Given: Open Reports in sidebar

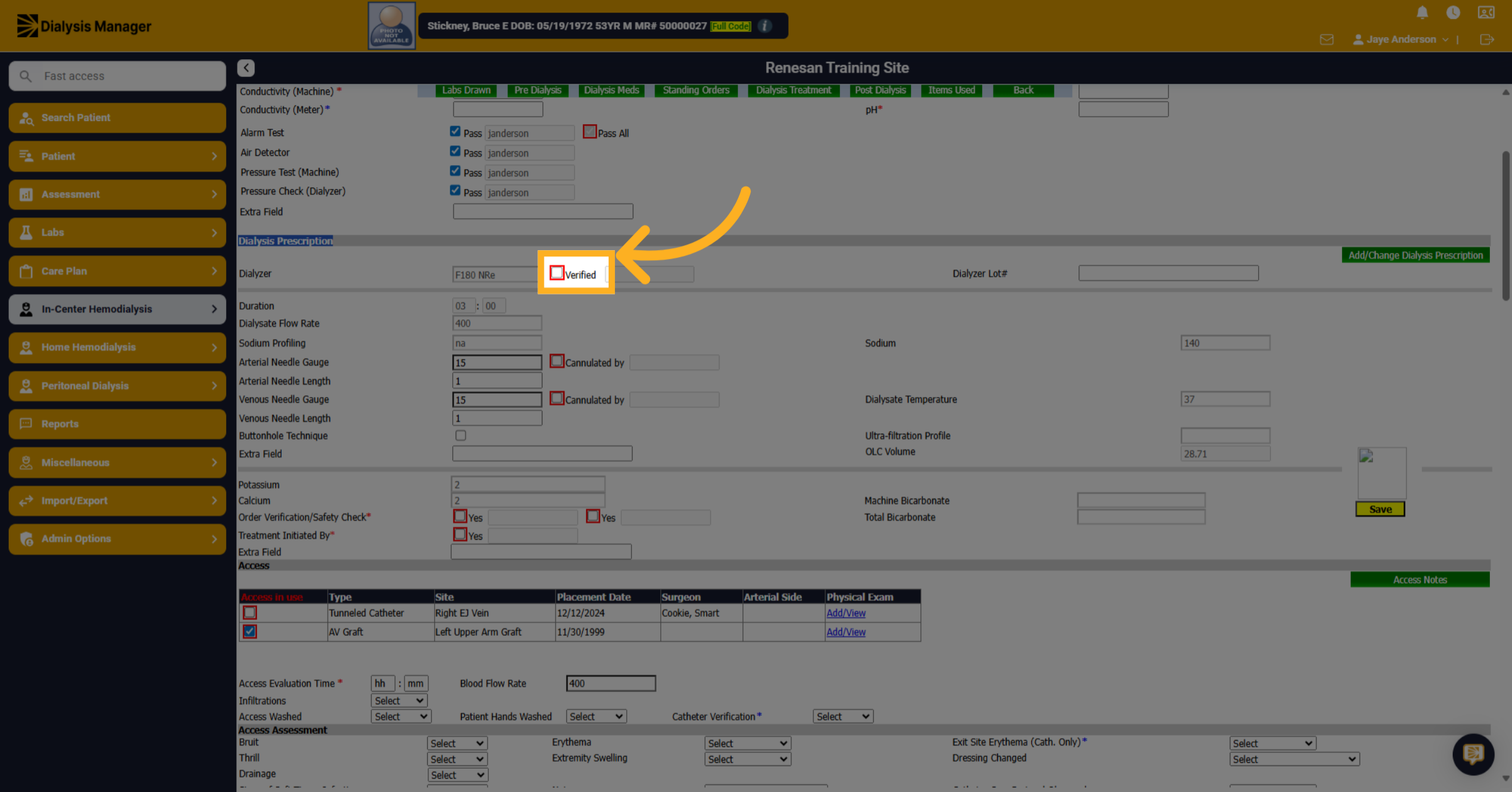Looking at the screenshot, I should (x=117, y=424).
